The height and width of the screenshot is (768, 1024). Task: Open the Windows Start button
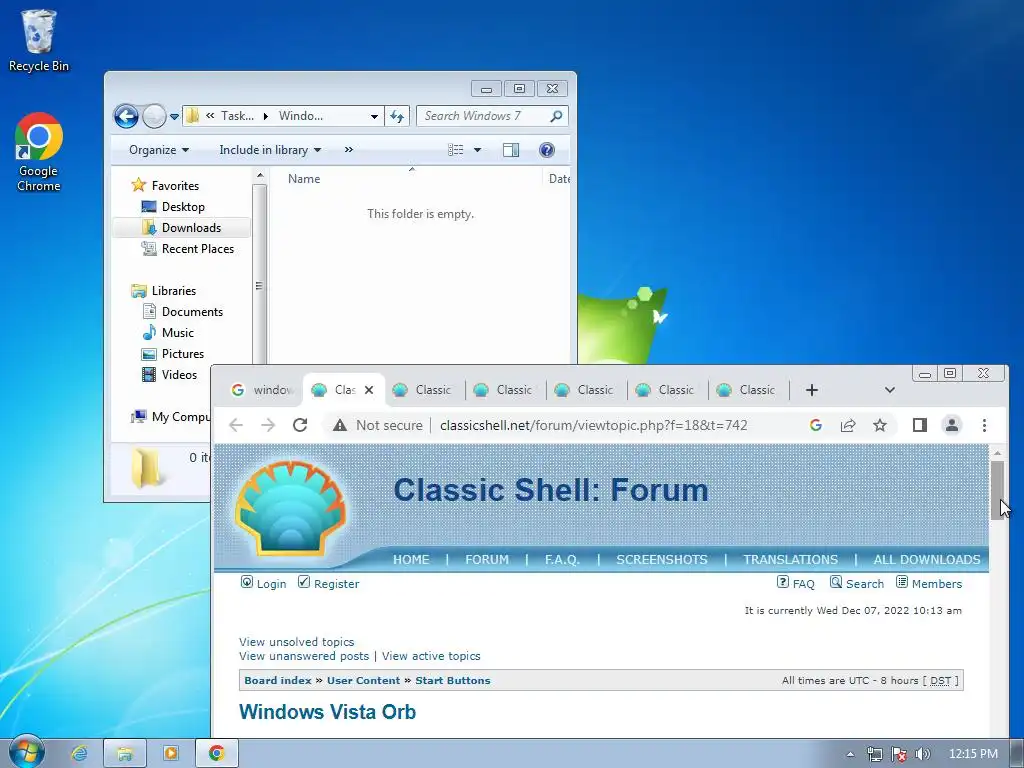(27, 752)
